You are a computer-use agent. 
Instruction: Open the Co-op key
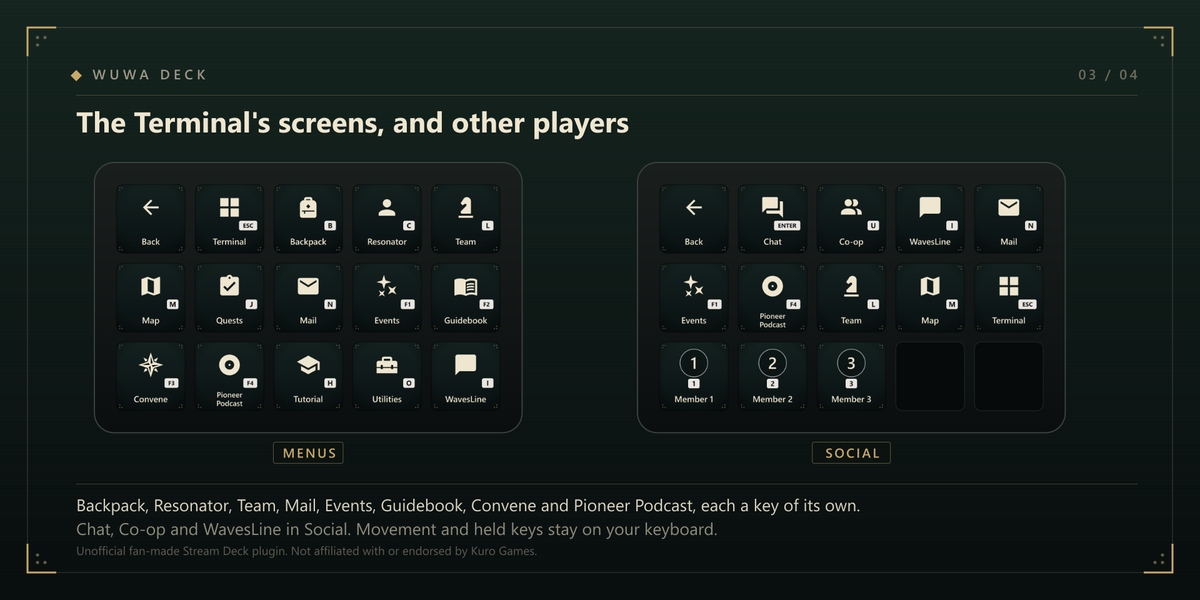[851, 218]
